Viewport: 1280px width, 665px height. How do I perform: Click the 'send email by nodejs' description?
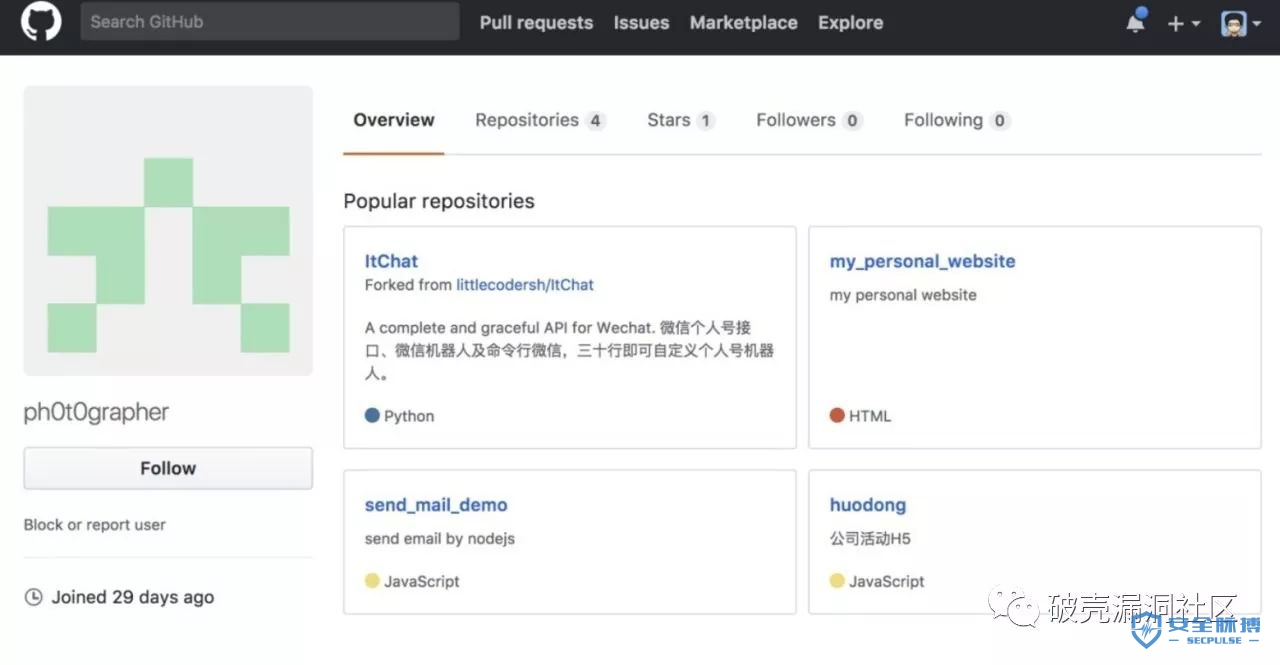pyautogui.click(x=440, y=539)
